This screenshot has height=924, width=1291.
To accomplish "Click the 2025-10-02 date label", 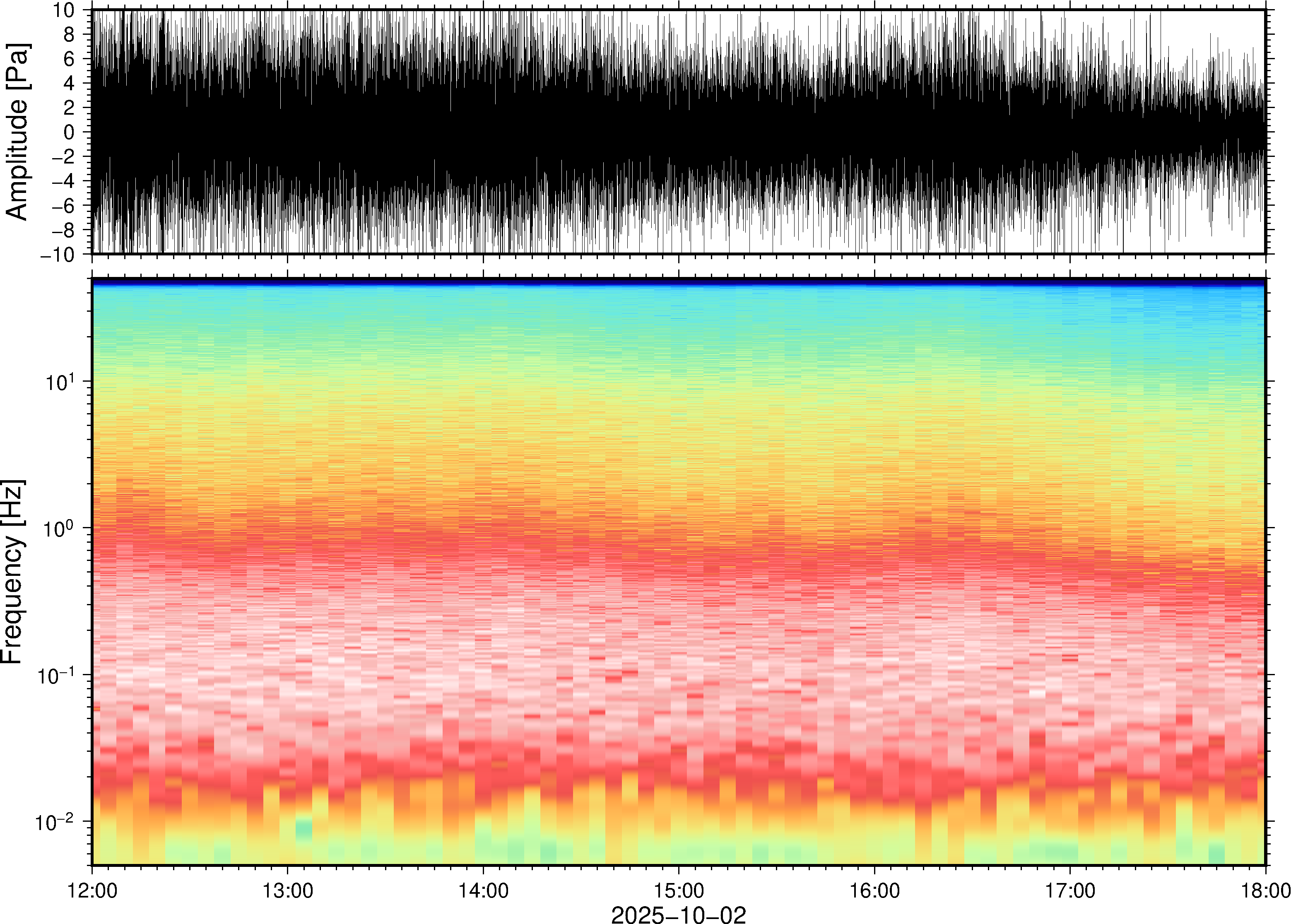I will [x=678, y=914].
